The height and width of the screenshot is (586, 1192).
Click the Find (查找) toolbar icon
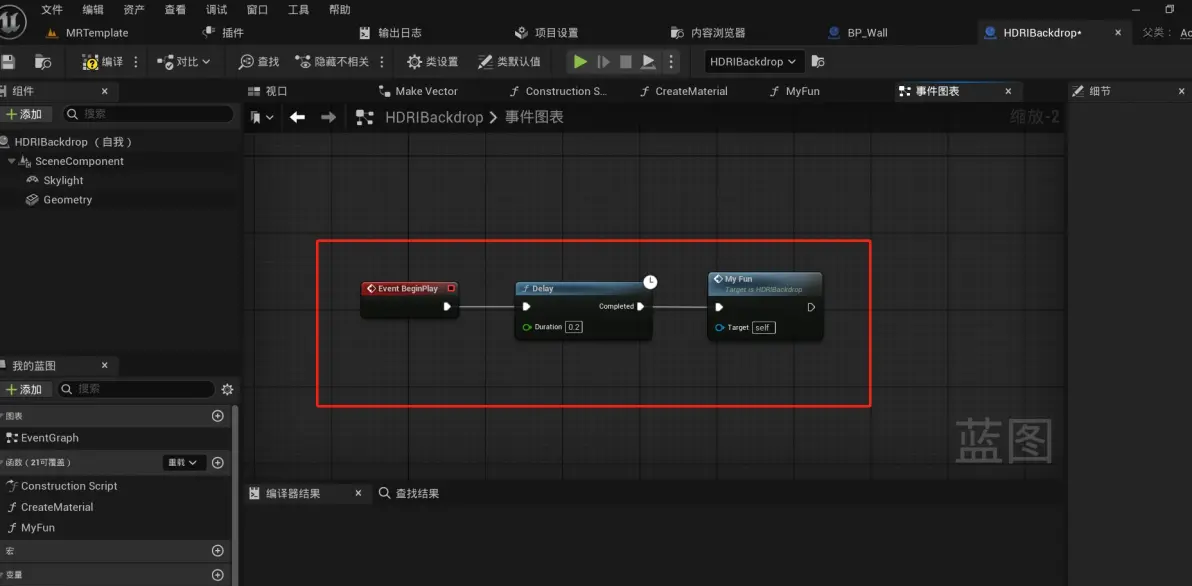tap(259, 62)
